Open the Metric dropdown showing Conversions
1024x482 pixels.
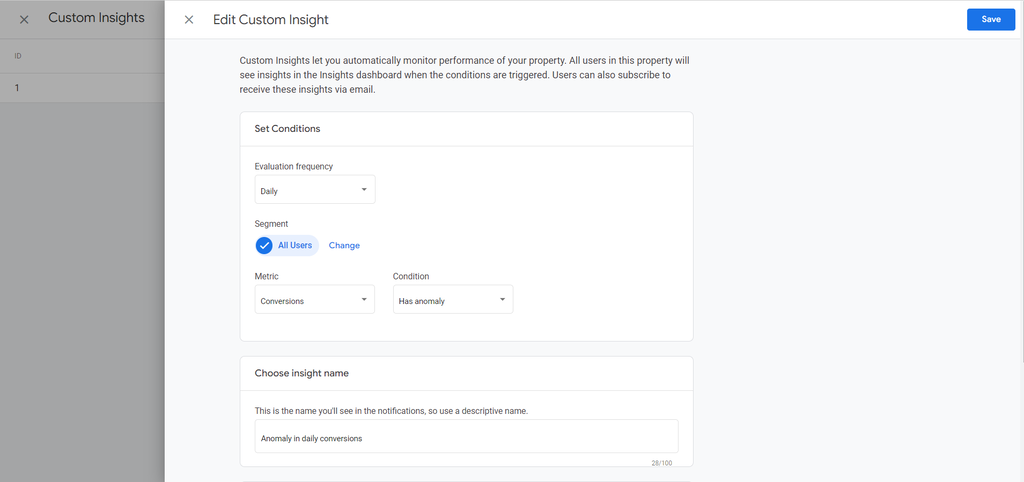coord(315,300)
